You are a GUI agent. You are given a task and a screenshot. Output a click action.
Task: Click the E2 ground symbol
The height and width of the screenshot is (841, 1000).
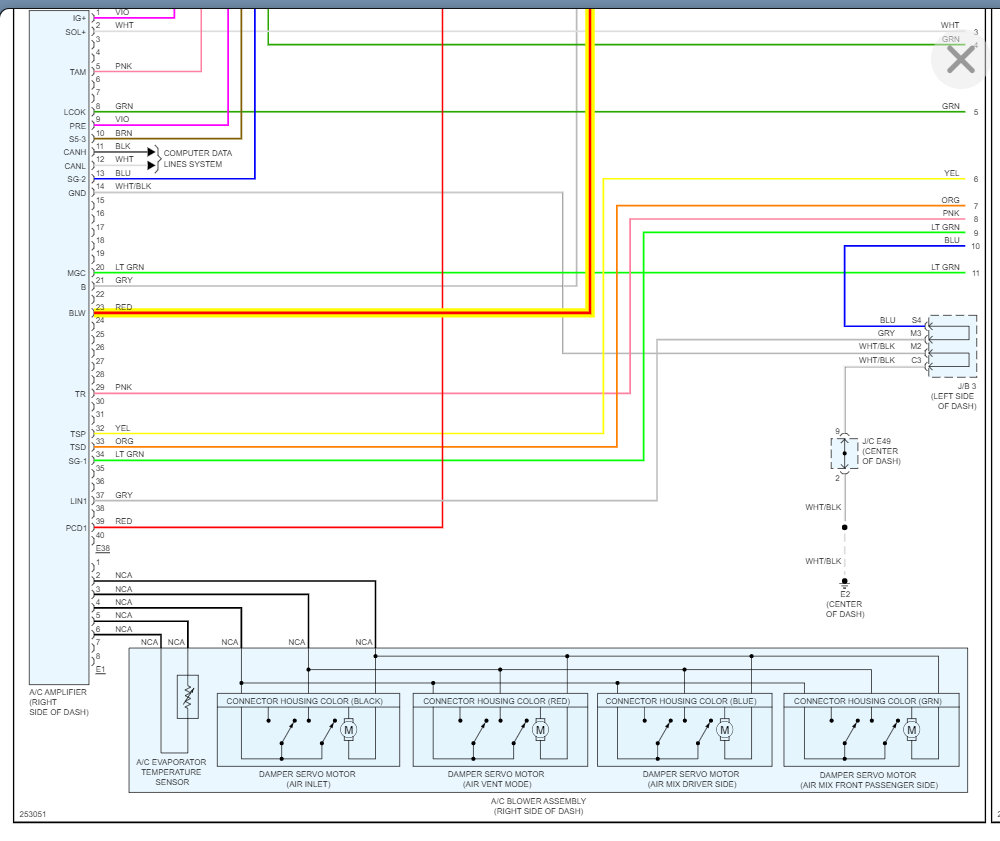click(x=844, y=583)
